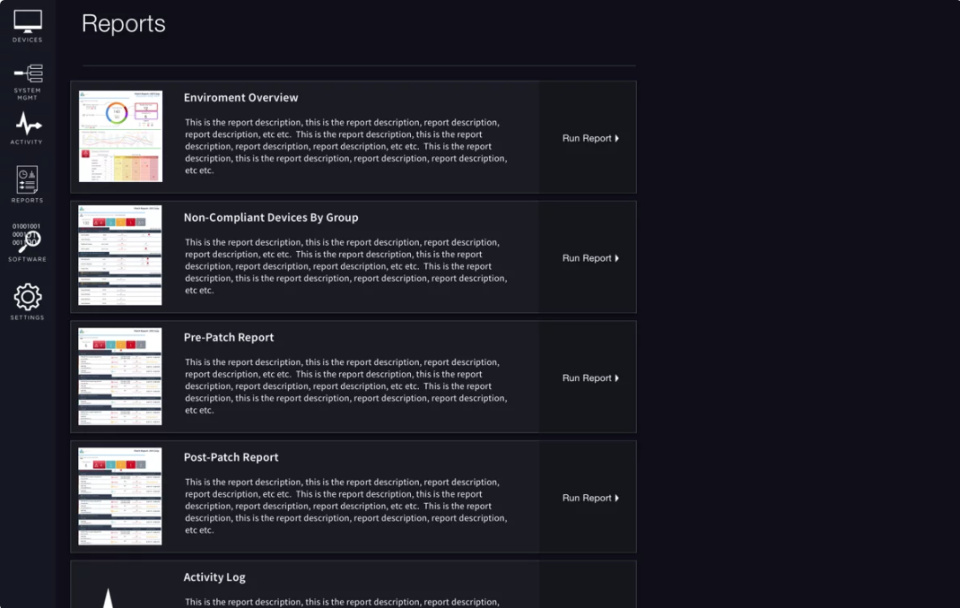This screenshot has width=960, height=608.
Task: Open the Activity Log title
Action: pyautogui.click(x=214, y=578)
